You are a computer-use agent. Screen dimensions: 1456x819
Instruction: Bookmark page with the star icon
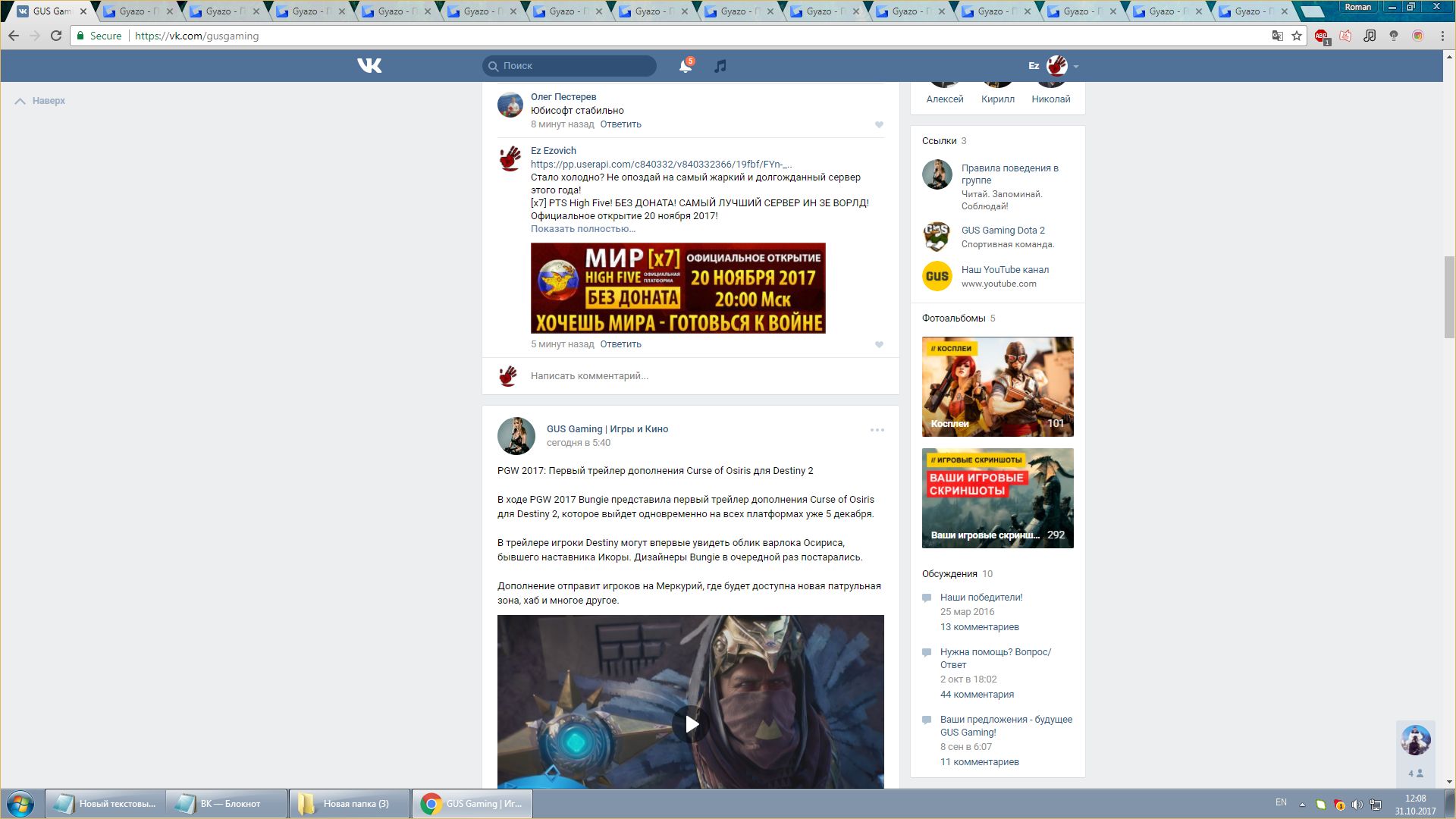(x=1297, y=36)
